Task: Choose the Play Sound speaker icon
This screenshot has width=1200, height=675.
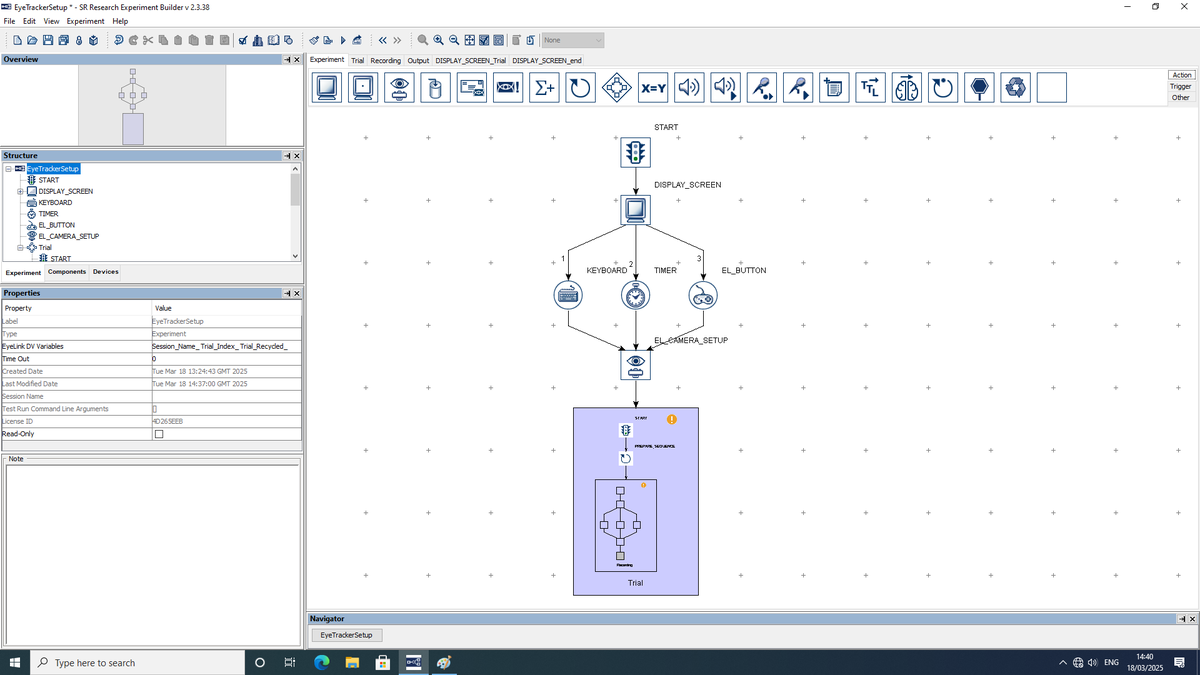Action: (689, 88)
